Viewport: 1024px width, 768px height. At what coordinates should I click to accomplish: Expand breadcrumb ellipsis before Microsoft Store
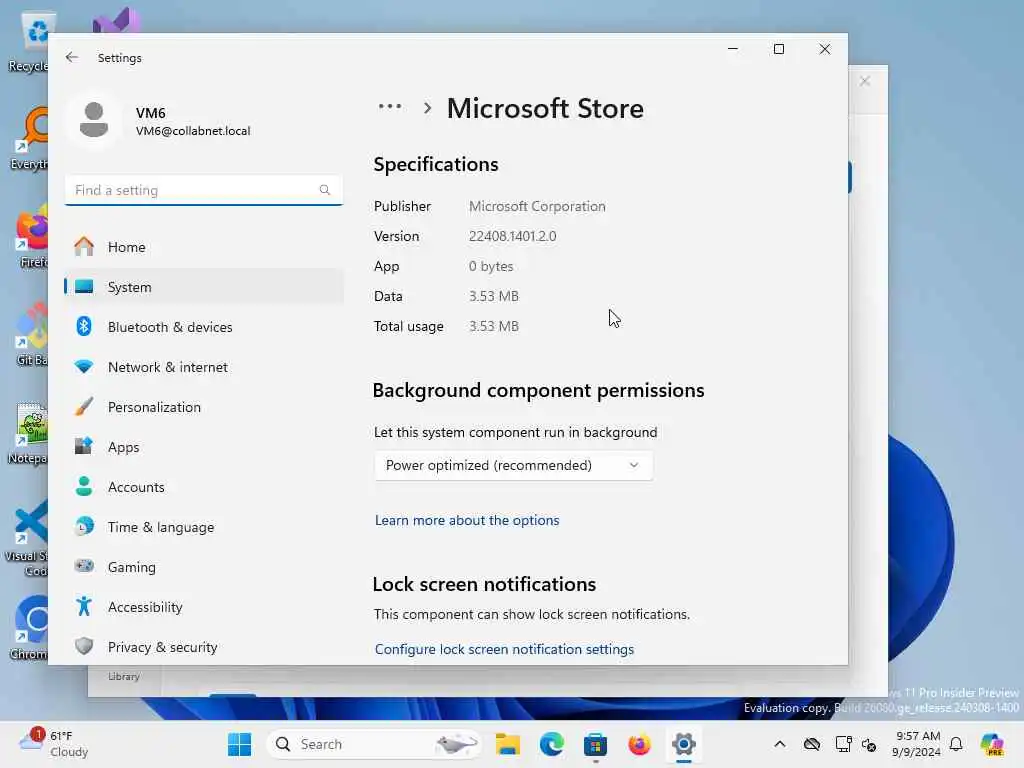pyautogui.click(x=390, y=107)
